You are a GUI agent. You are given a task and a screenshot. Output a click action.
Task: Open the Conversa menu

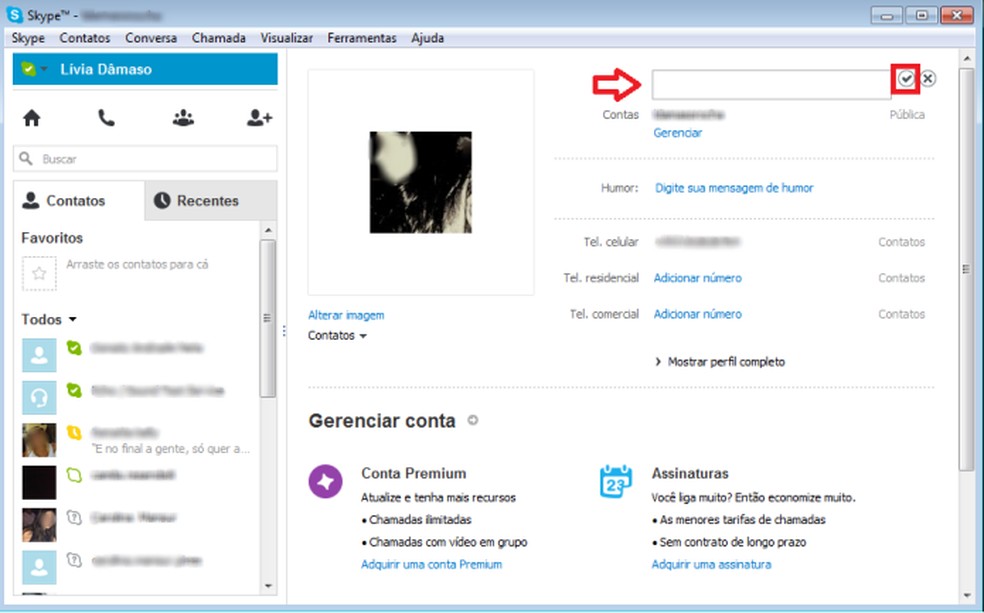tap(151, 38)
